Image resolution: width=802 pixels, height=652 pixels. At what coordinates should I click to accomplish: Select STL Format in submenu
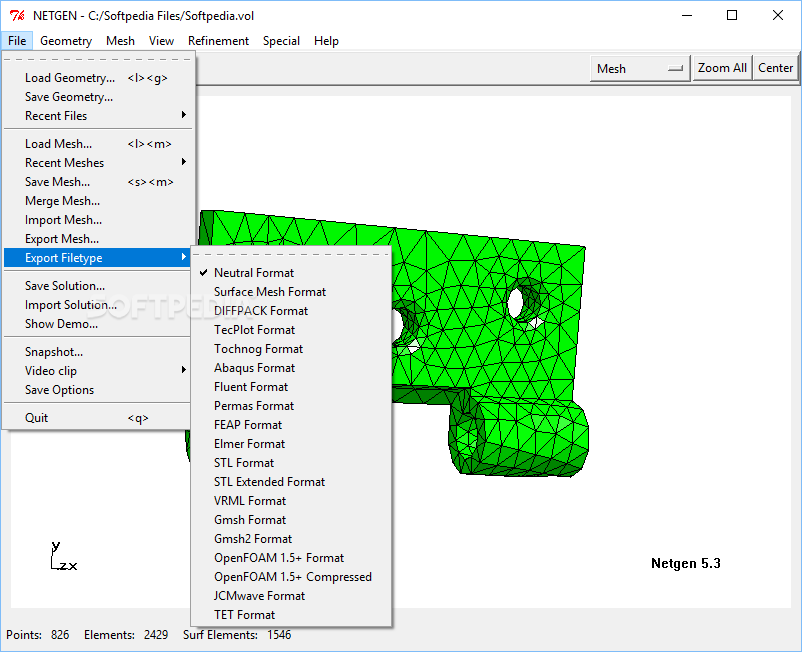pos(291,462)
